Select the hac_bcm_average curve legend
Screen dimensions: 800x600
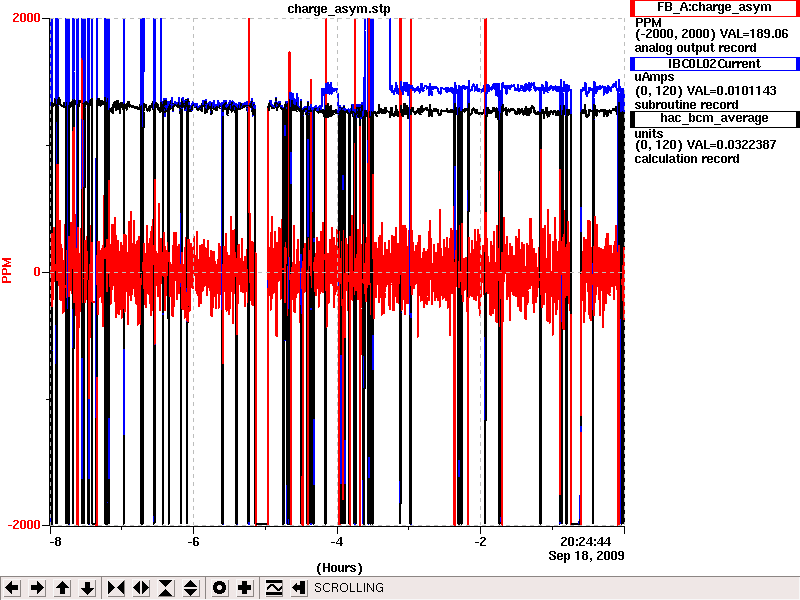(714, 118)
